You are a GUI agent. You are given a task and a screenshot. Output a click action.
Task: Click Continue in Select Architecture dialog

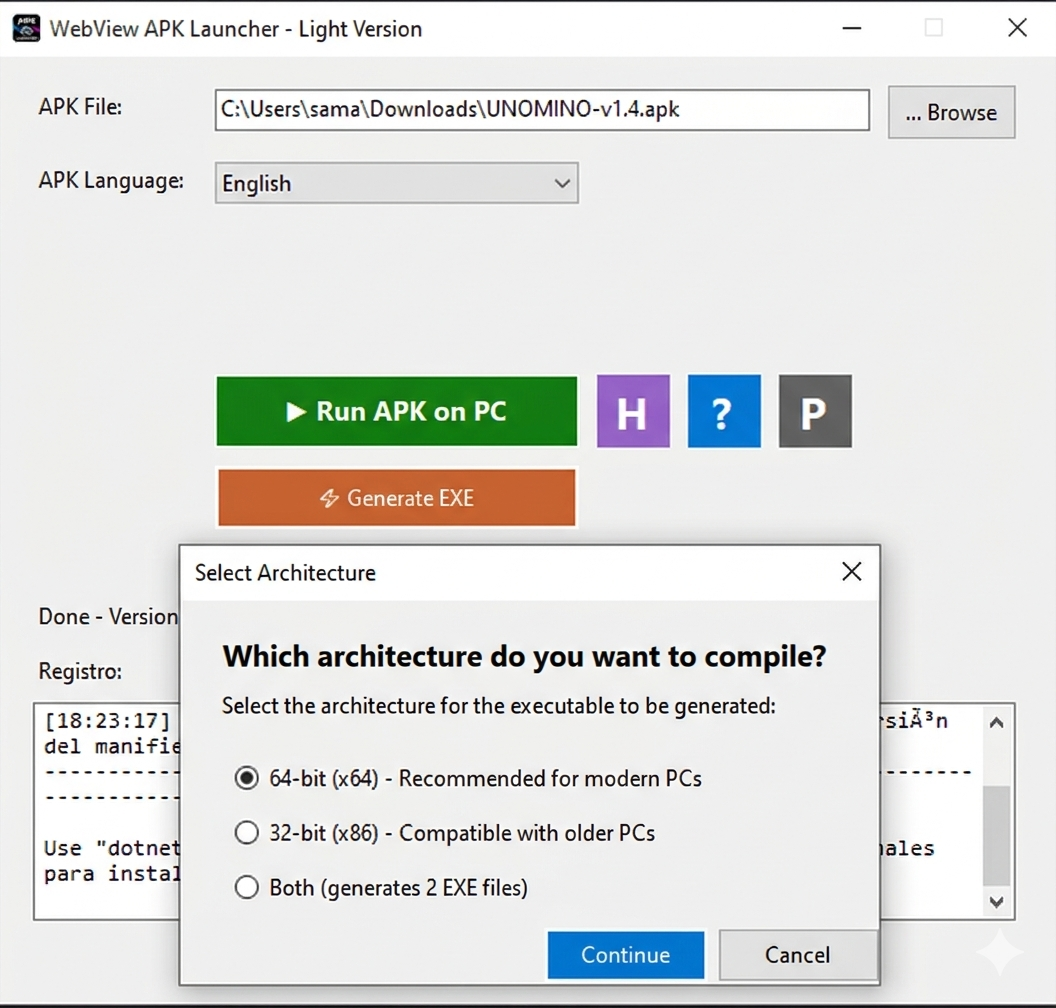click(626, 955)
